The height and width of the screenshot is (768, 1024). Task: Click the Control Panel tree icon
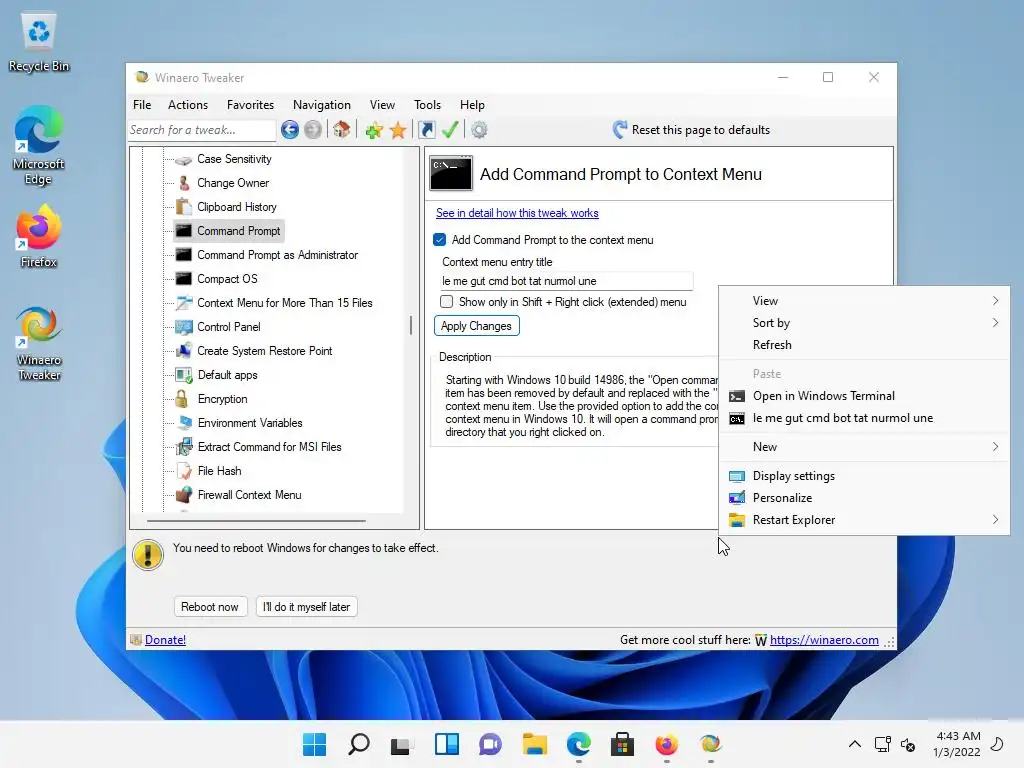pyautogui.click(x=184, y=327)
